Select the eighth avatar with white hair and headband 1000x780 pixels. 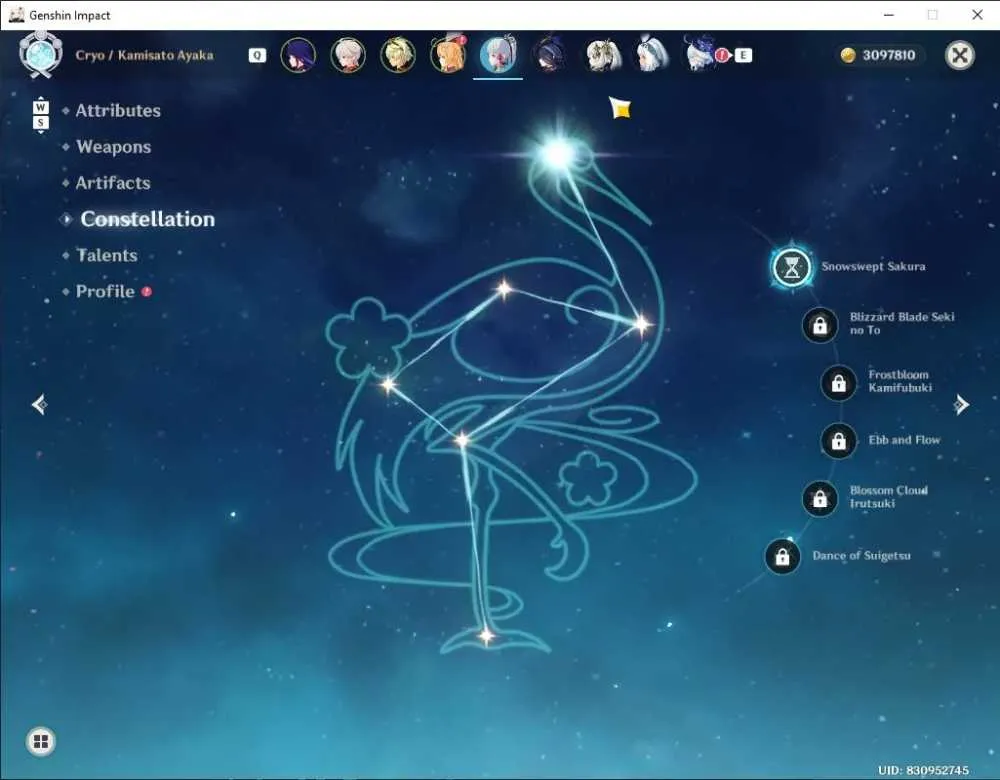click(x=651, y=55)
